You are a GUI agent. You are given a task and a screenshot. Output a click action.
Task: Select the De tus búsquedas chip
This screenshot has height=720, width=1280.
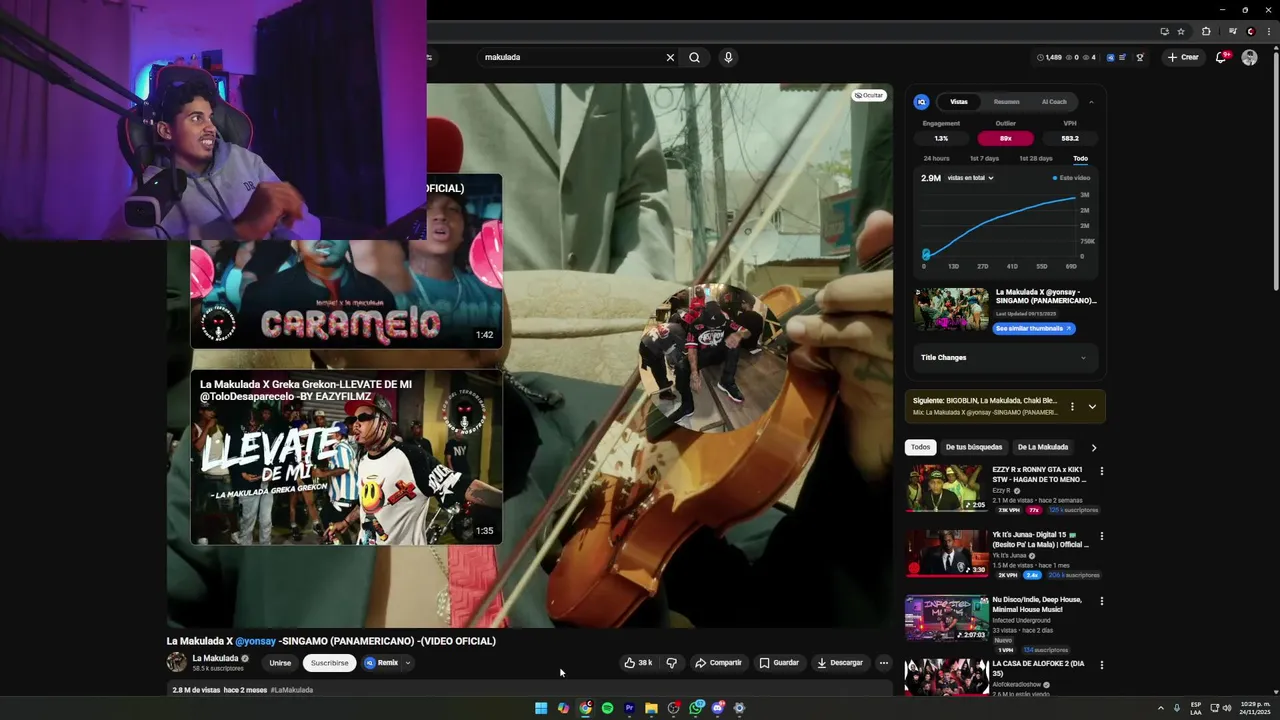(x=974, y=447)
